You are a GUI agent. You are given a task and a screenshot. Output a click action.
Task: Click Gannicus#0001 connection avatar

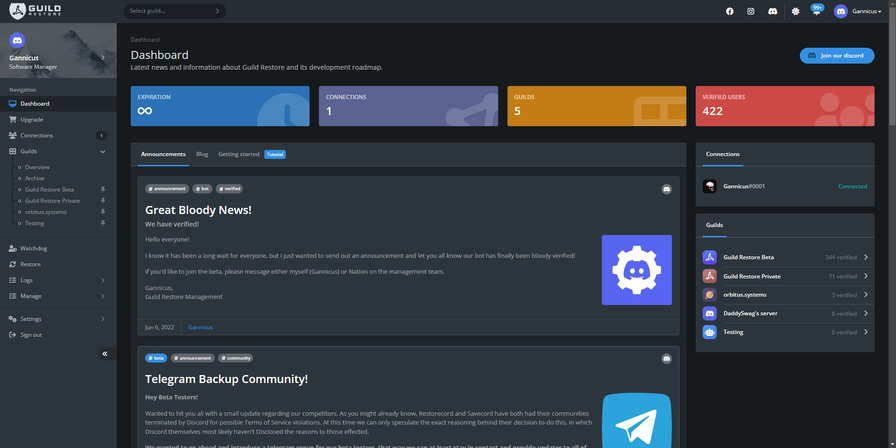coord(710,186)
